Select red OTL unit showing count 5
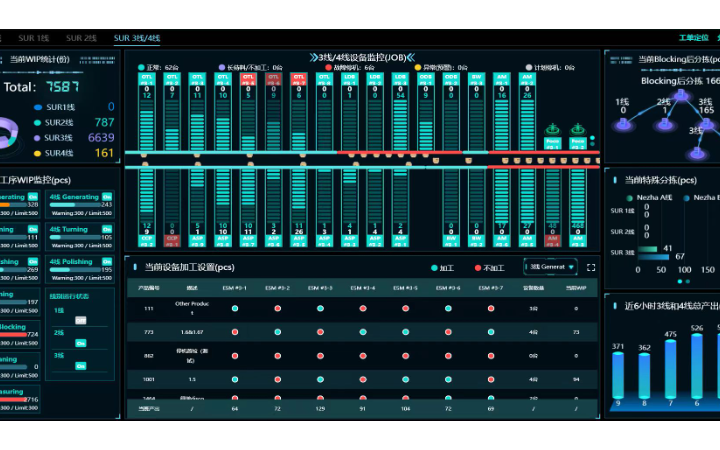This screenshot has height=450, width=720. click(x=248, y=111)
